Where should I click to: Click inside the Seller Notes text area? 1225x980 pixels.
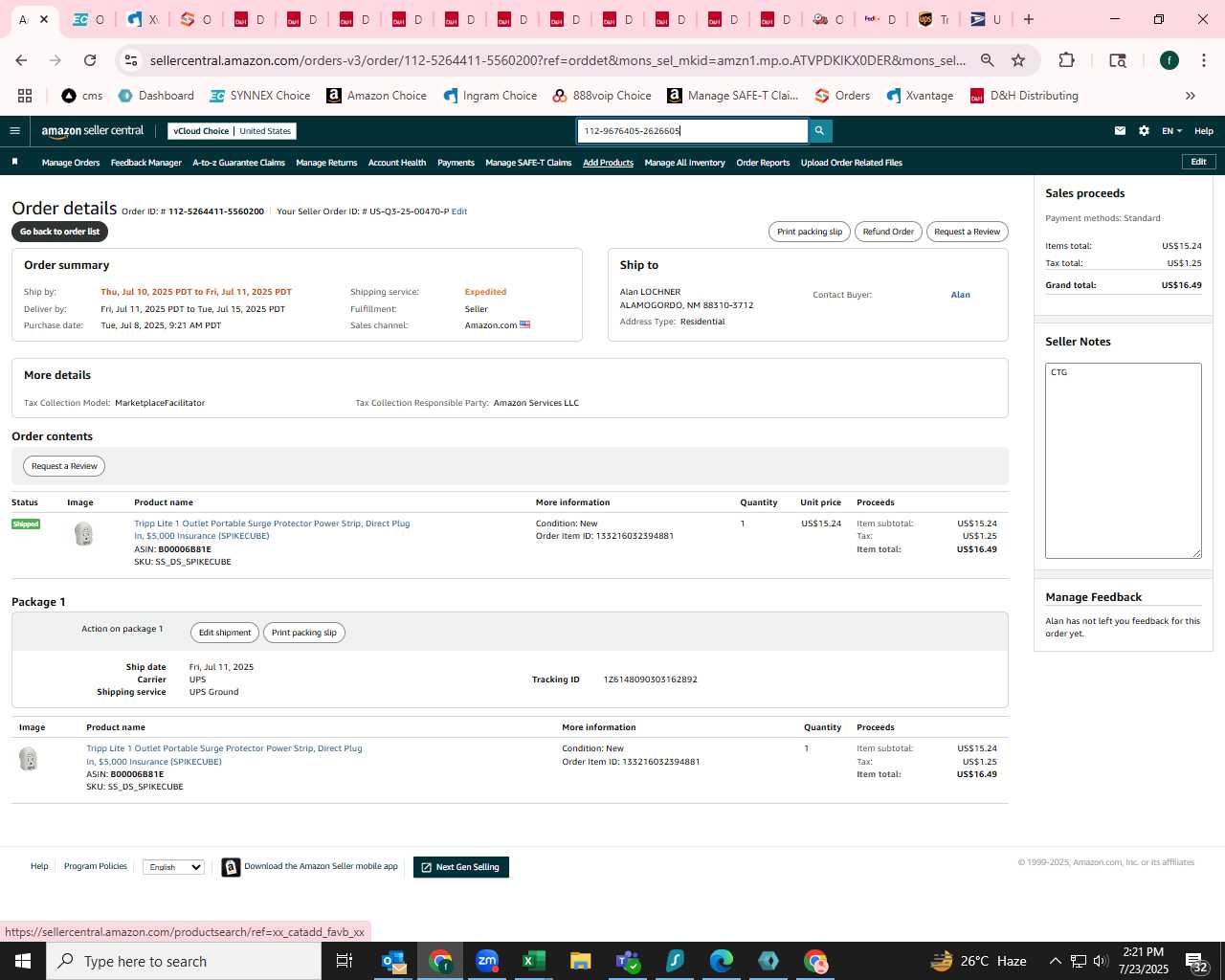1123,460
